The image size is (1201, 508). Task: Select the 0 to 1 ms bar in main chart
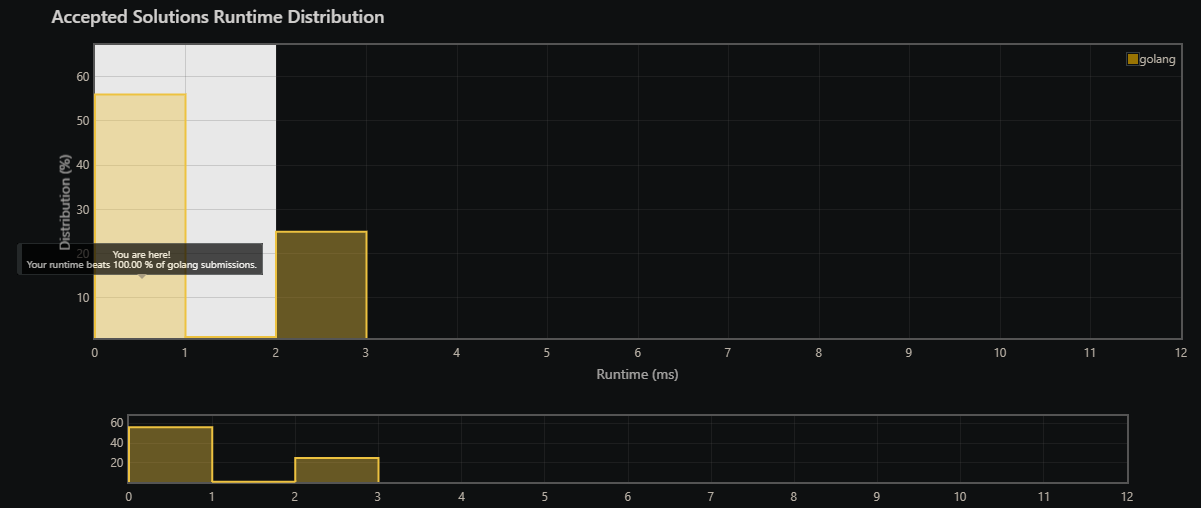(140, 216)
